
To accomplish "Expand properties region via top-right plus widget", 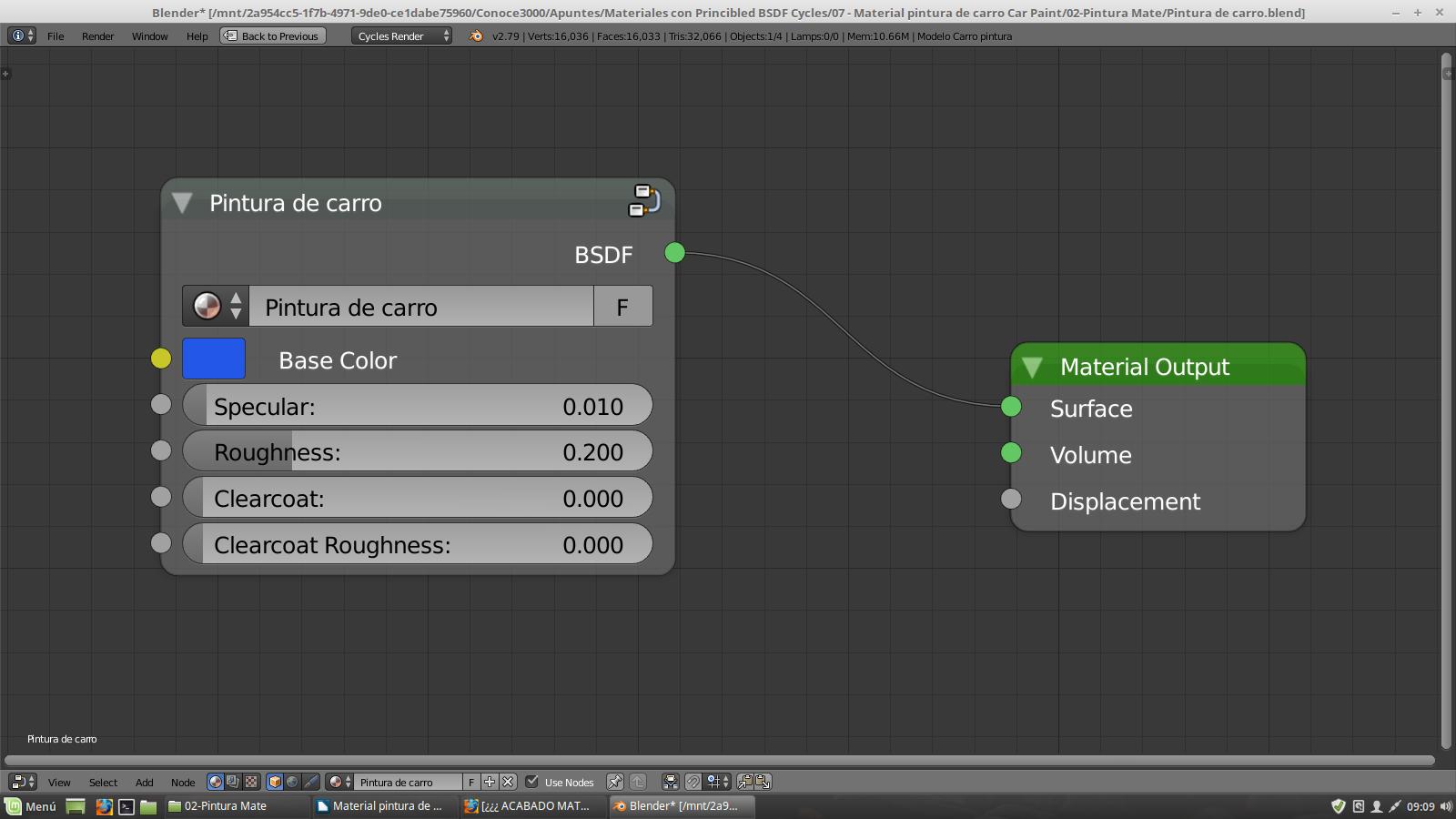I will (1447, 73).
